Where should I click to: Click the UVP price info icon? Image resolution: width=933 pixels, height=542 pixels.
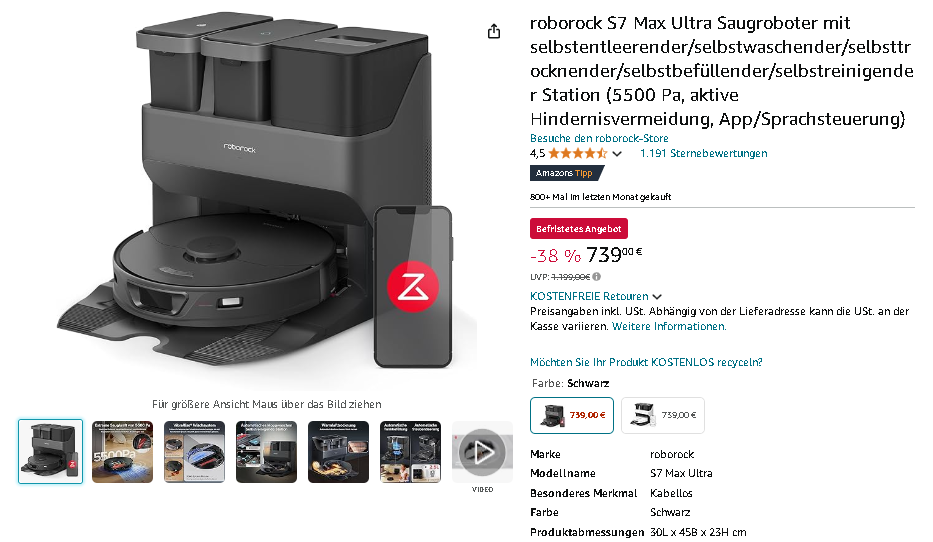(x=597, y=277)
